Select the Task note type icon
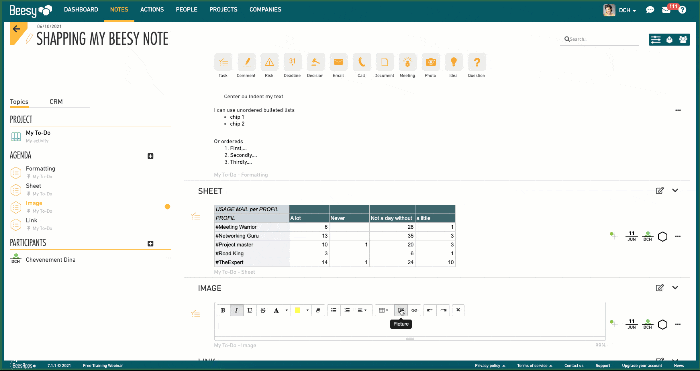This screenshot has width=700, height=371. click(x=223, y=62)
